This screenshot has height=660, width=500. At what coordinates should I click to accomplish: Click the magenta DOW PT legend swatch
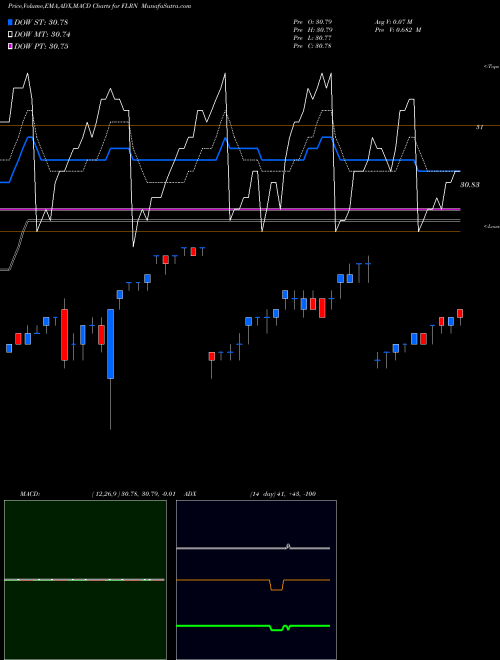[11, 46]
